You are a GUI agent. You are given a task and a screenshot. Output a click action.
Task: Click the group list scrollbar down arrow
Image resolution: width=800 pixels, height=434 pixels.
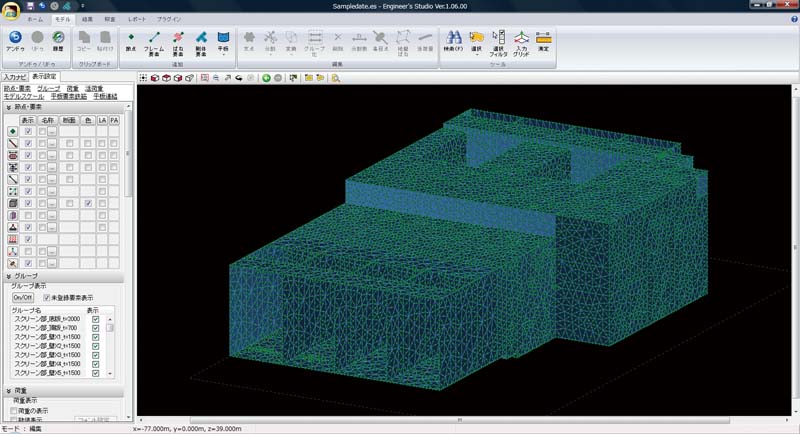[110, 373]
